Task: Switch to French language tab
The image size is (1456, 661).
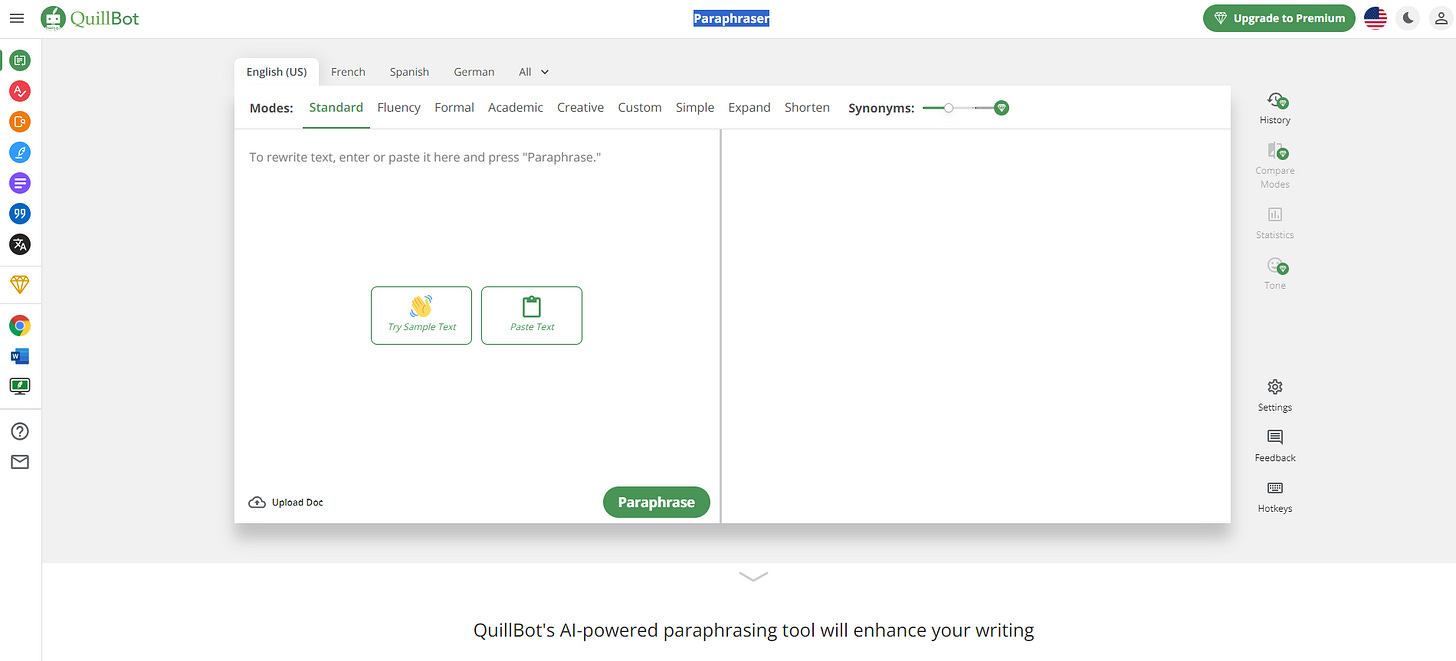Action: (348, 72)
